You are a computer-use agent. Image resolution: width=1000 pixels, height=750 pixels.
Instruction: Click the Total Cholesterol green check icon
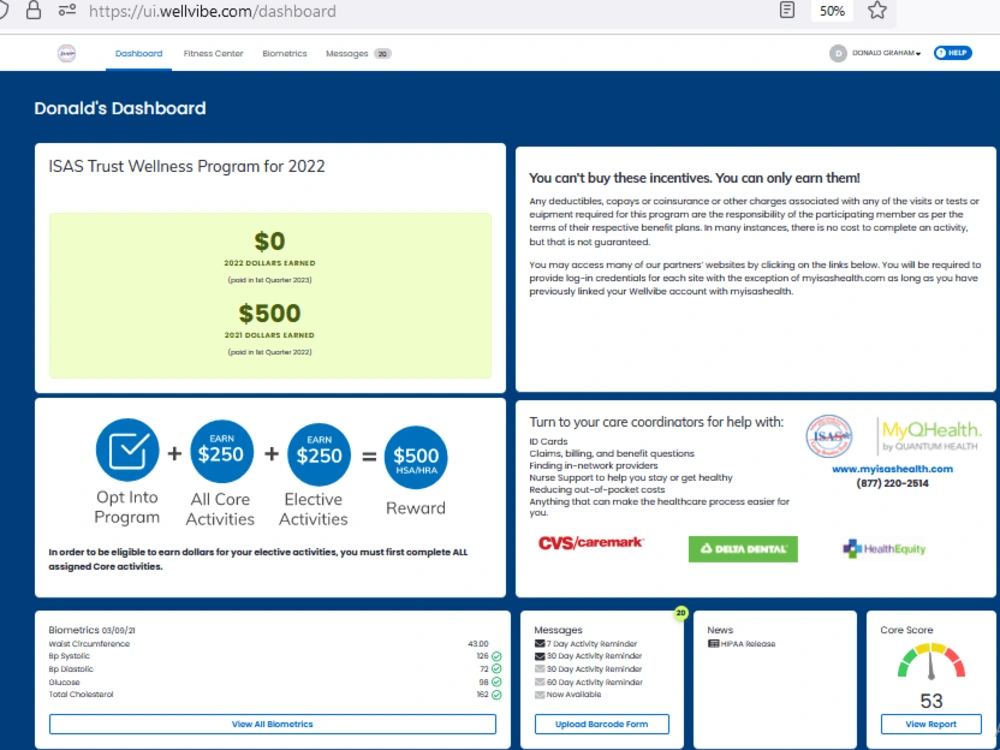pos(496,695)
